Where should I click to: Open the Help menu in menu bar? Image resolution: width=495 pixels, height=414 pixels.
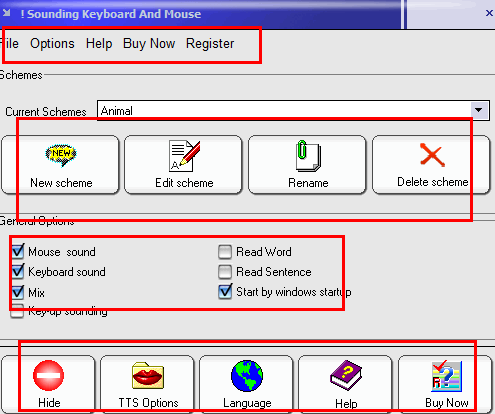tap(99, 44)
